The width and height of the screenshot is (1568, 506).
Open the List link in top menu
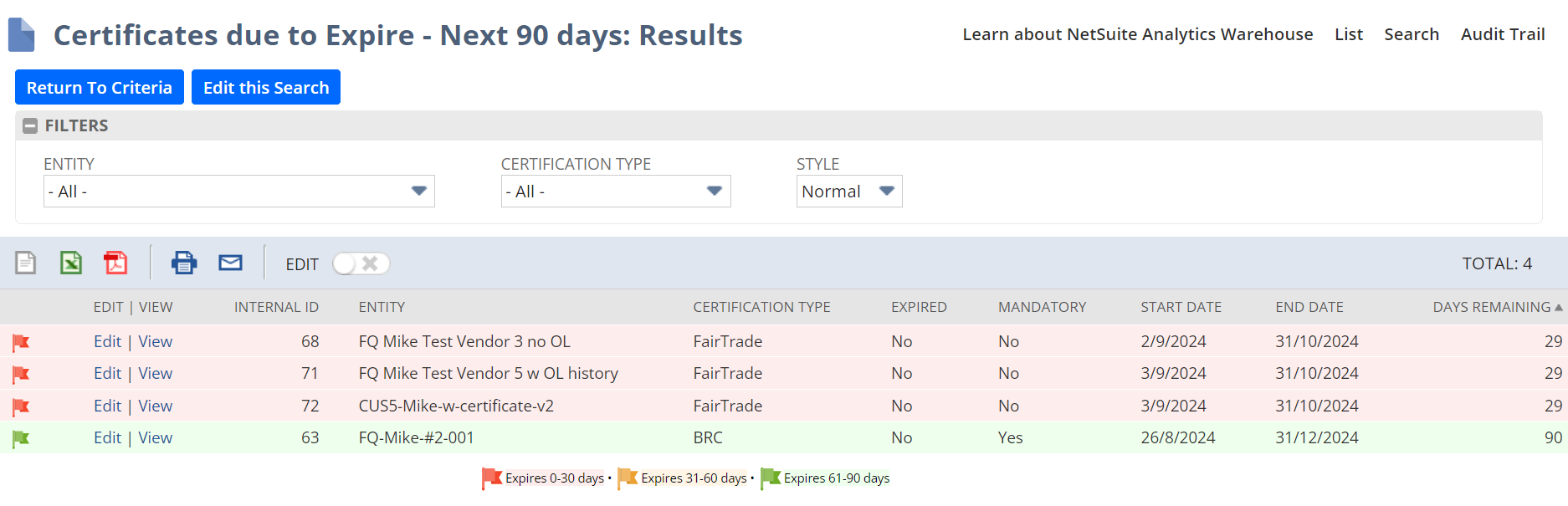(1349, 34)
